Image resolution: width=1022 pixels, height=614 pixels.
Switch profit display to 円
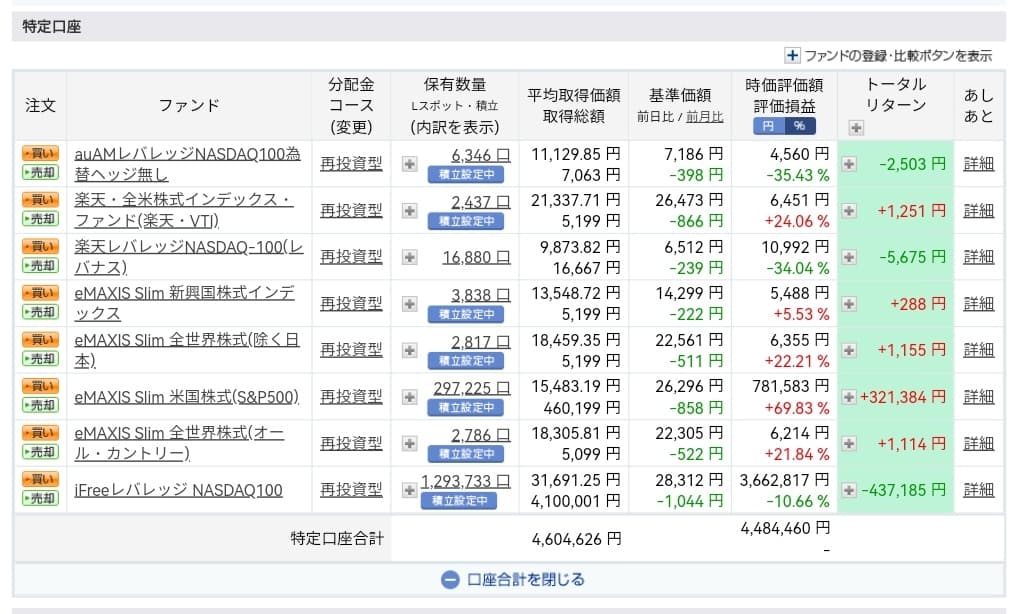(x=769, y=126)
